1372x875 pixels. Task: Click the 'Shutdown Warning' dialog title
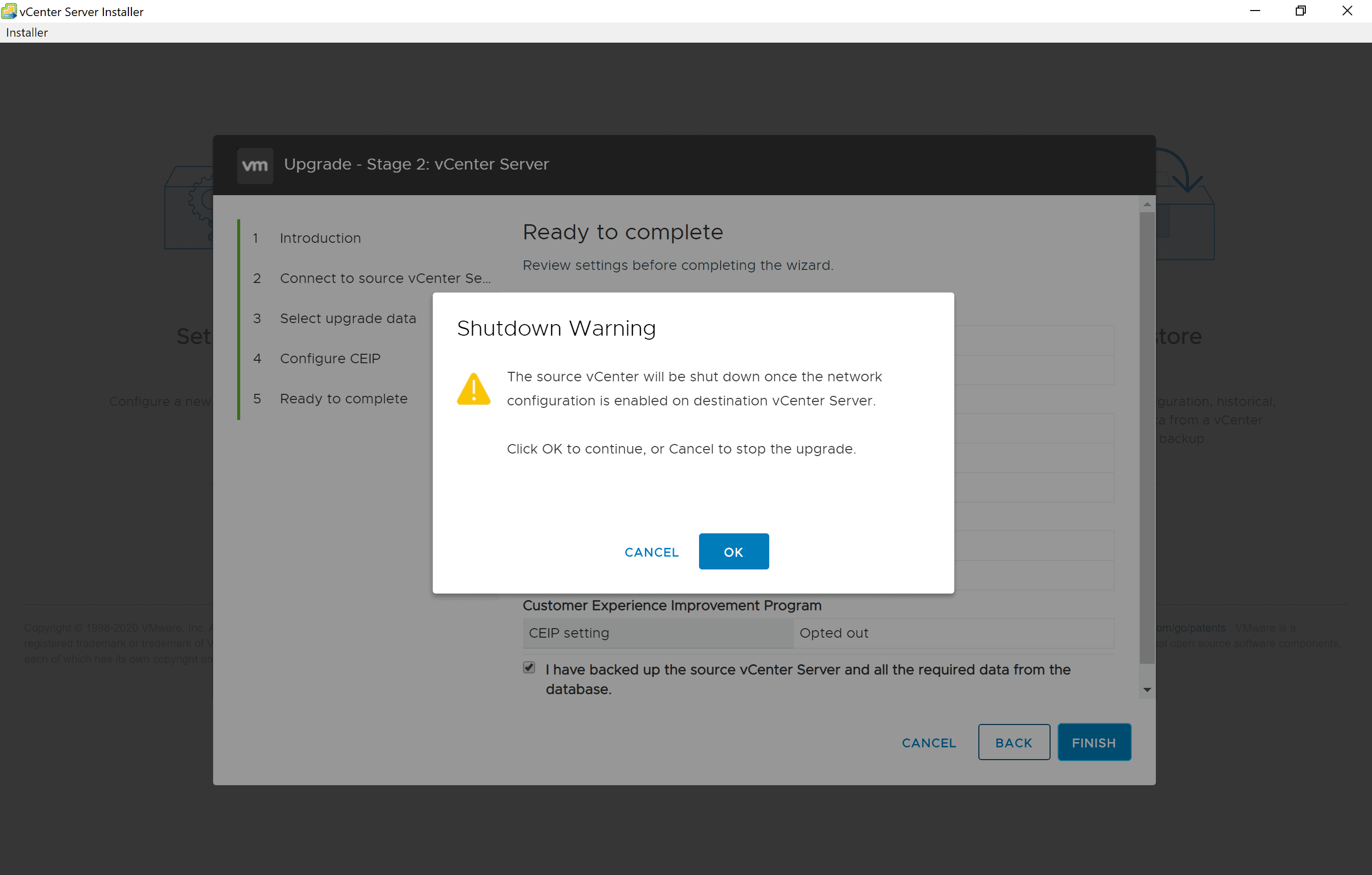556,328
